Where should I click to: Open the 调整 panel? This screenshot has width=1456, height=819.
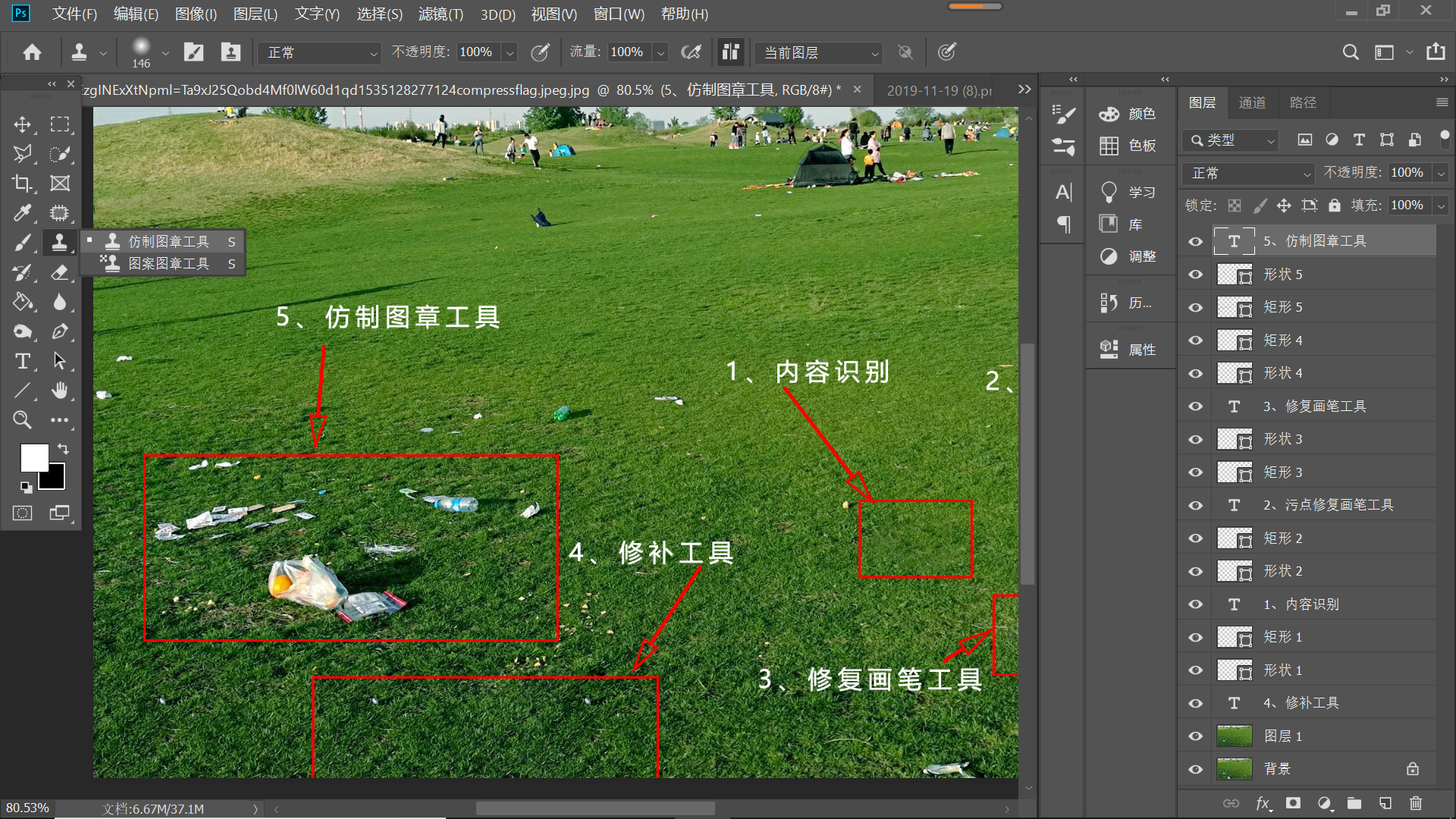click(x=1128, y=256)
